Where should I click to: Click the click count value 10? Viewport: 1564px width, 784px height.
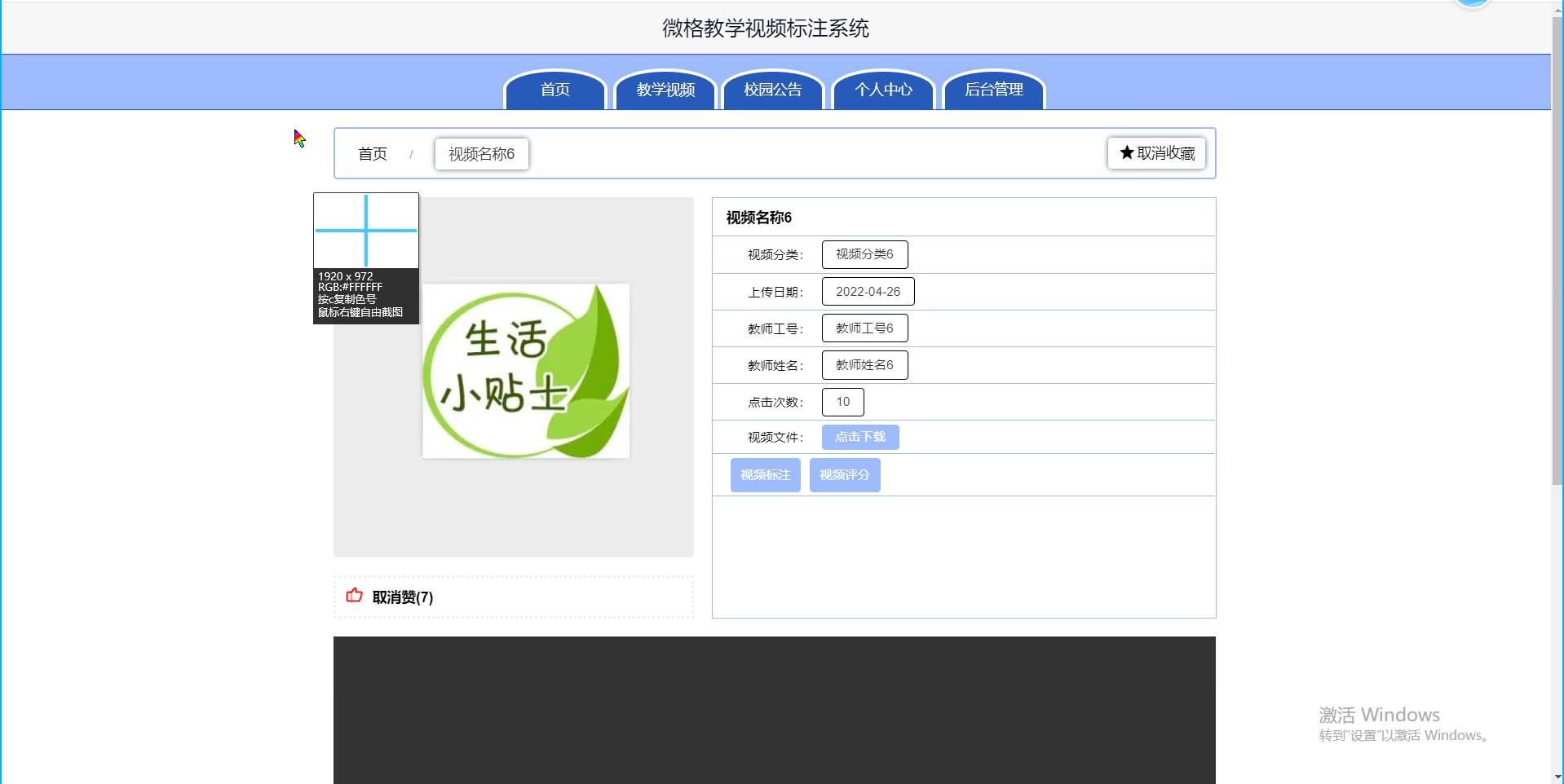[x=842, y=402]
